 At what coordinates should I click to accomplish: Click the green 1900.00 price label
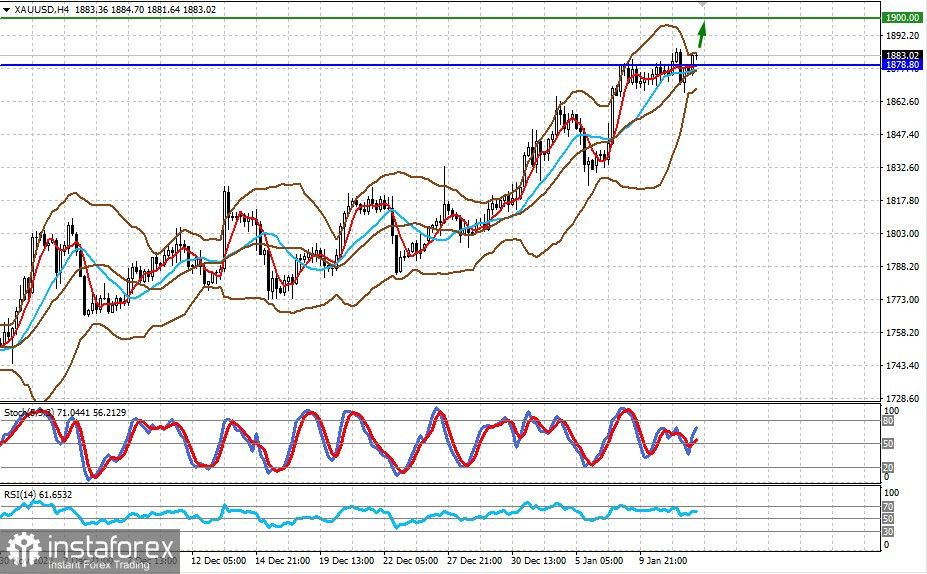click(902, 18)
